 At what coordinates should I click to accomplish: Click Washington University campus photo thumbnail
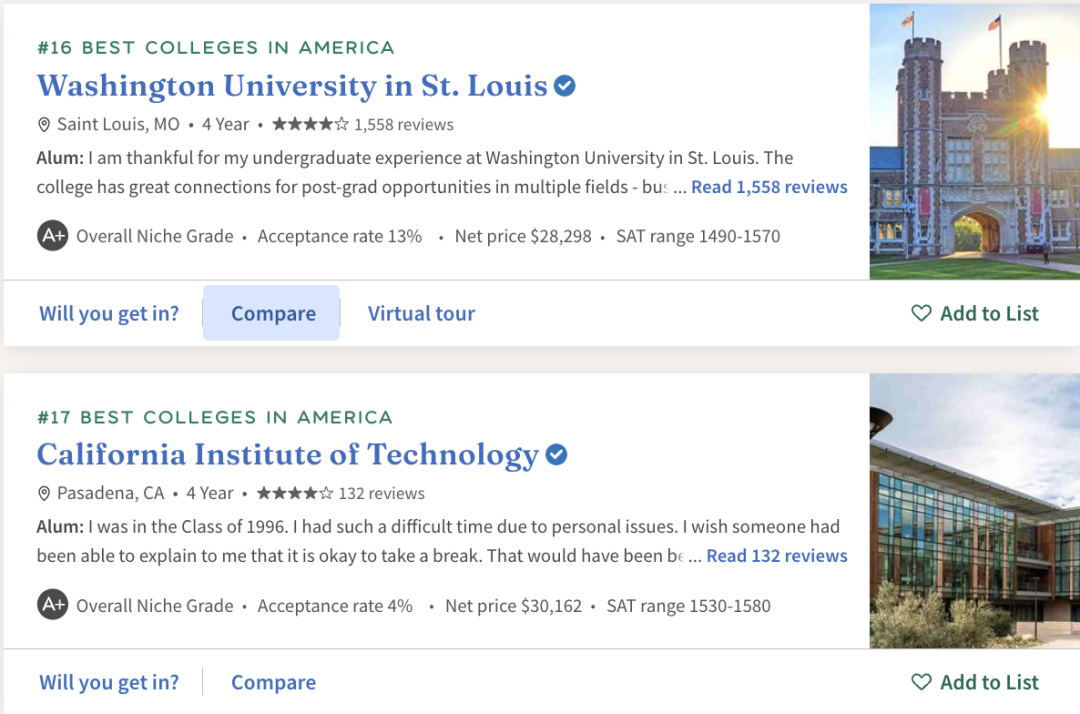tap(974, 141)
